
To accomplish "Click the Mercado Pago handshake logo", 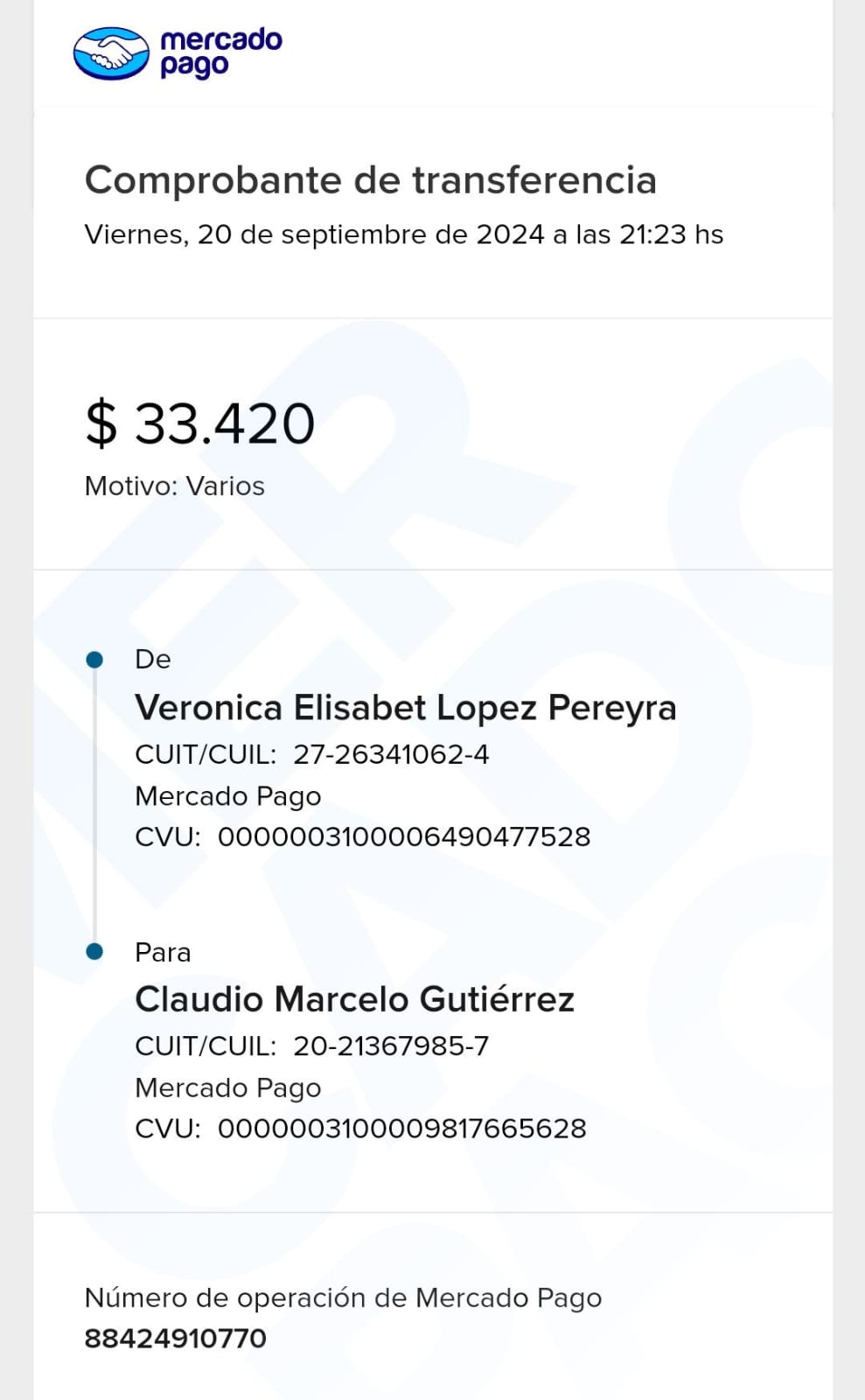I will [111, 53].
